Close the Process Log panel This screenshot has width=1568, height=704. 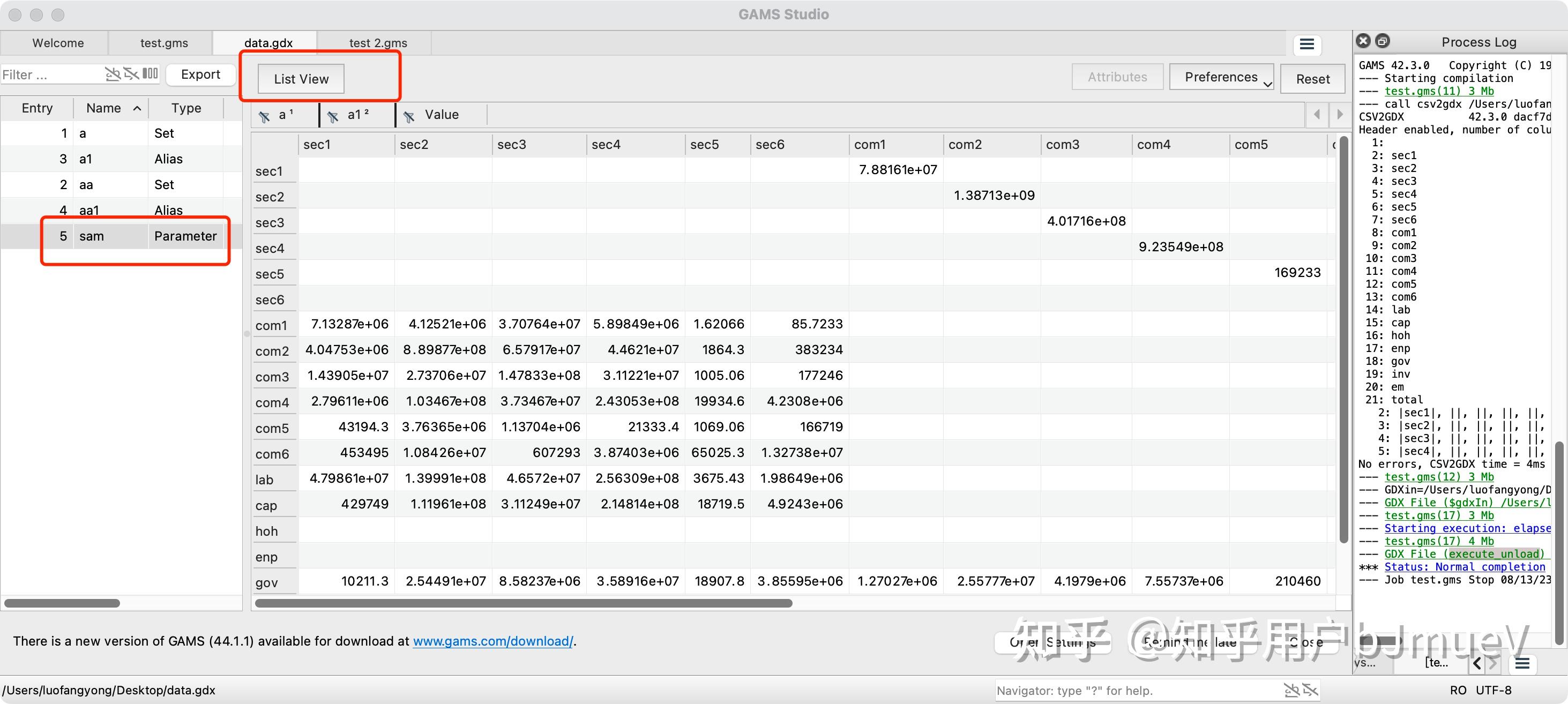click(x=1363, y=41)
